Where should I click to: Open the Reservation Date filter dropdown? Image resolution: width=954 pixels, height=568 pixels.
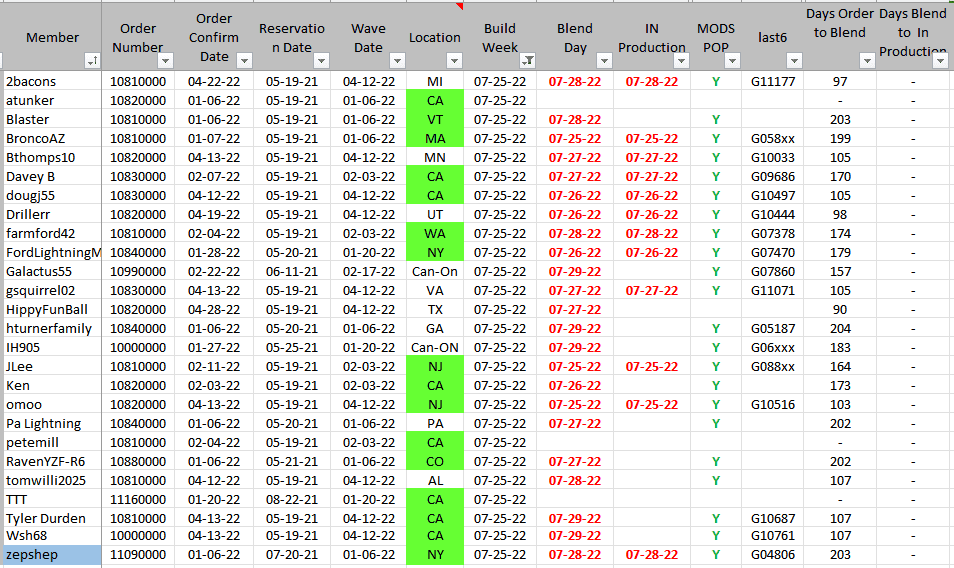pos(320,61)
